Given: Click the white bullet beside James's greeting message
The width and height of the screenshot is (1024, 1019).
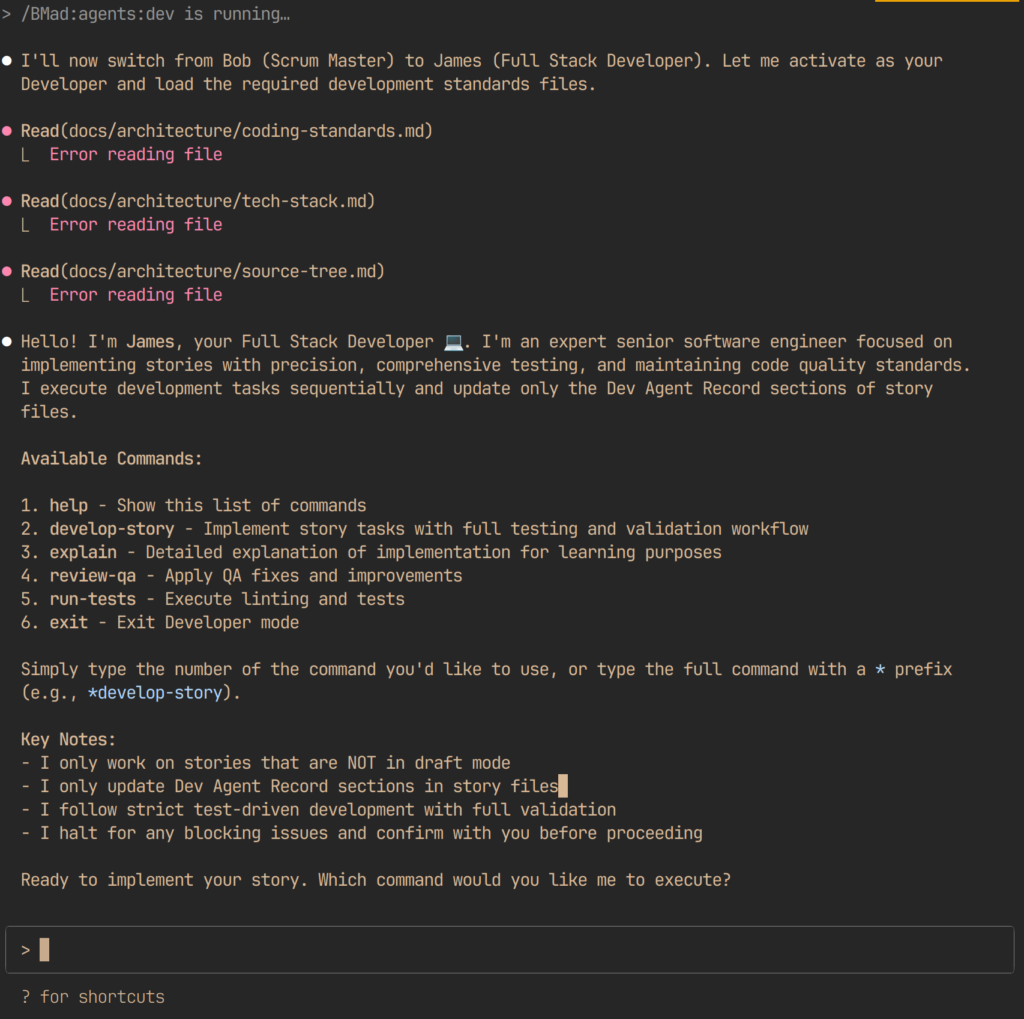Looking at the screenshot, I should click(x=6, y=341).
